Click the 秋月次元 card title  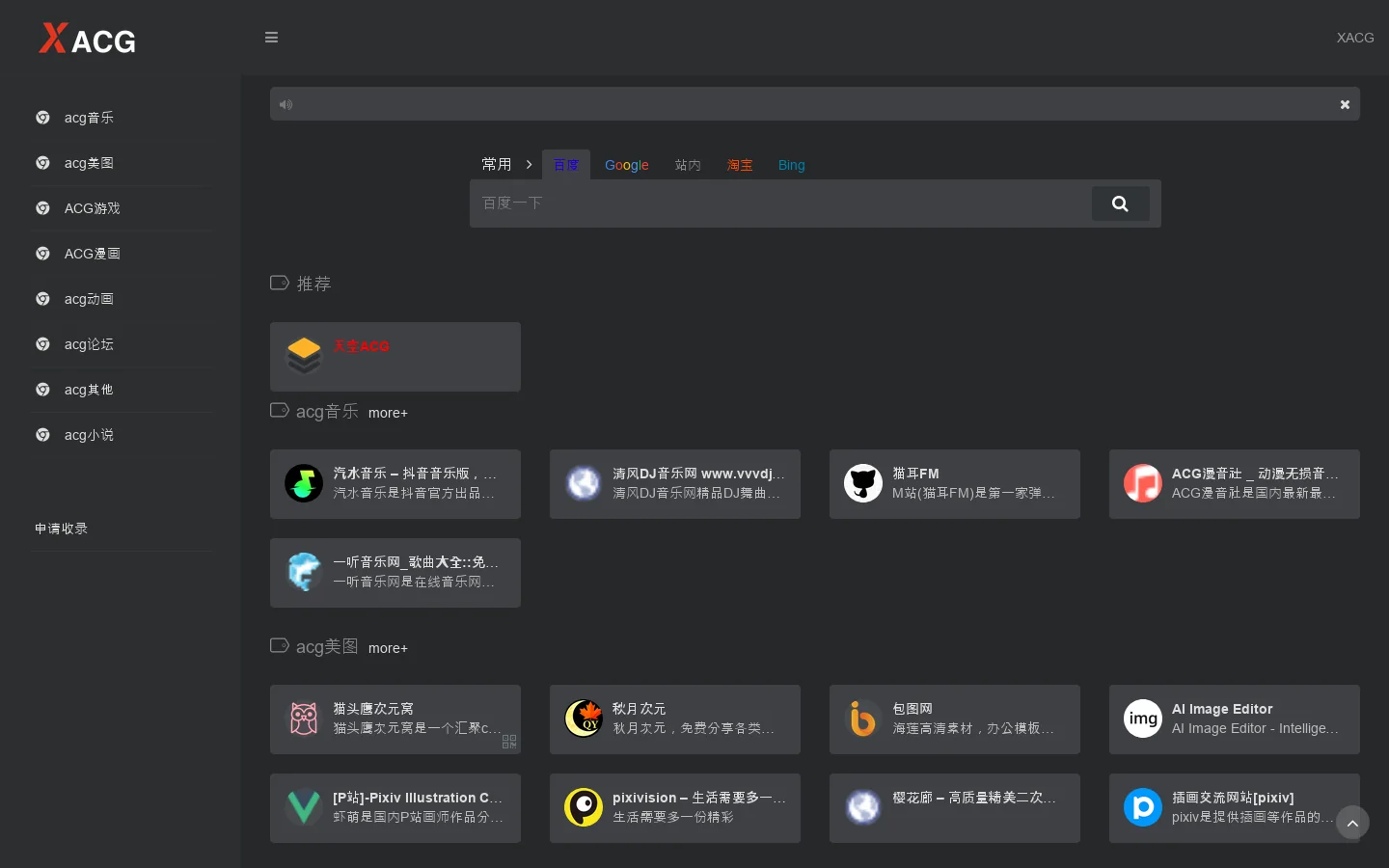(639, 709)
